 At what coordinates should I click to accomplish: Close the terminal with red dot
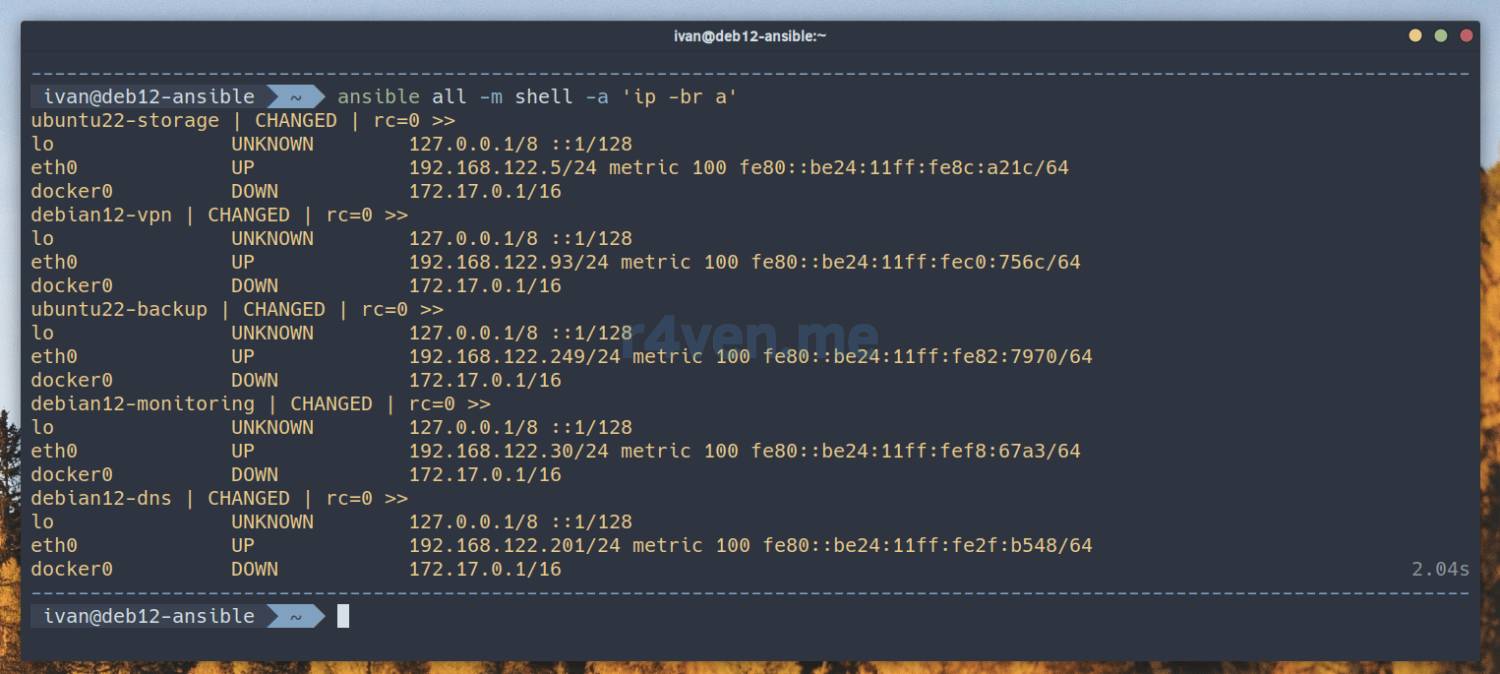click(x=1467, y=36)
